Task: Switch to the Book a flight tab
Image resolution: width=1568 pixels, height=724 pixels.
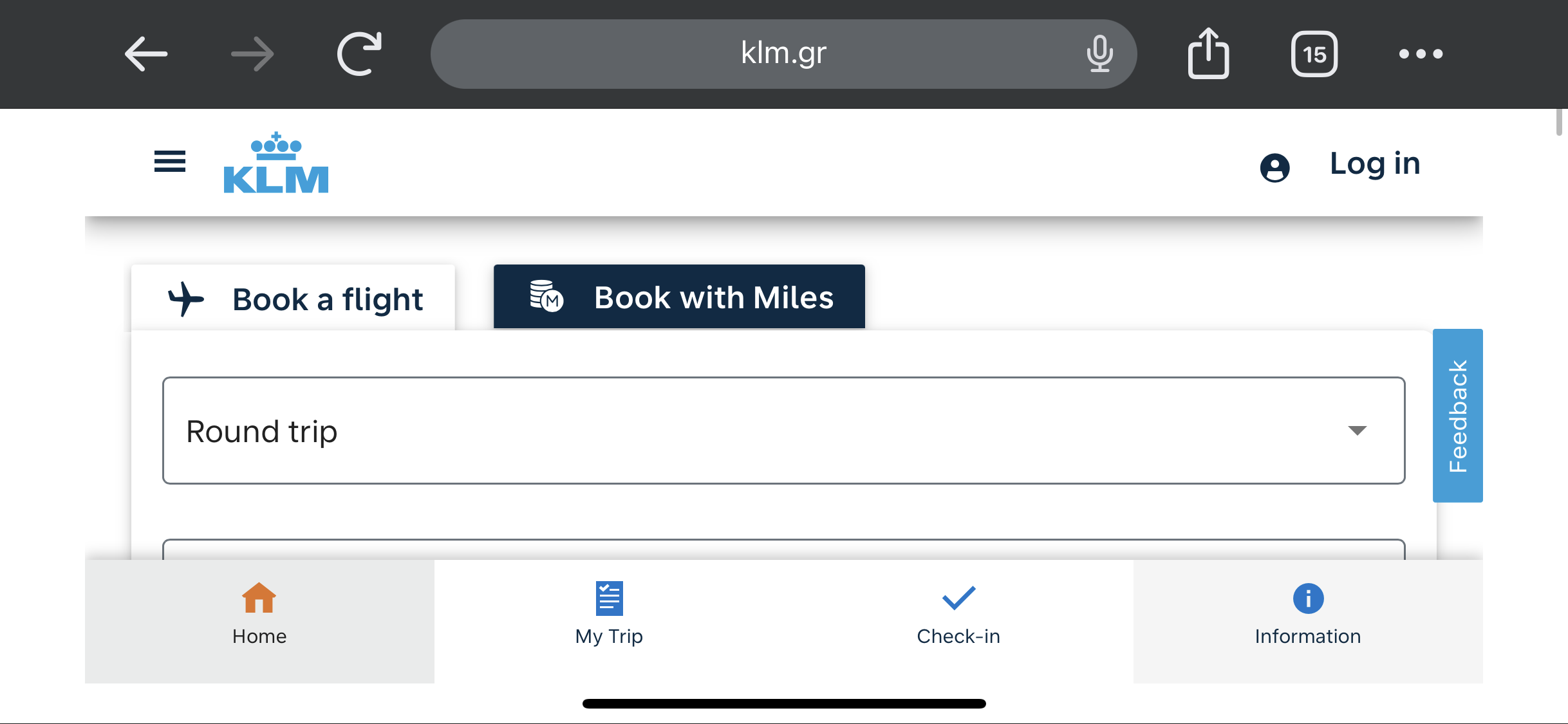Action: (x=294, y=298)
